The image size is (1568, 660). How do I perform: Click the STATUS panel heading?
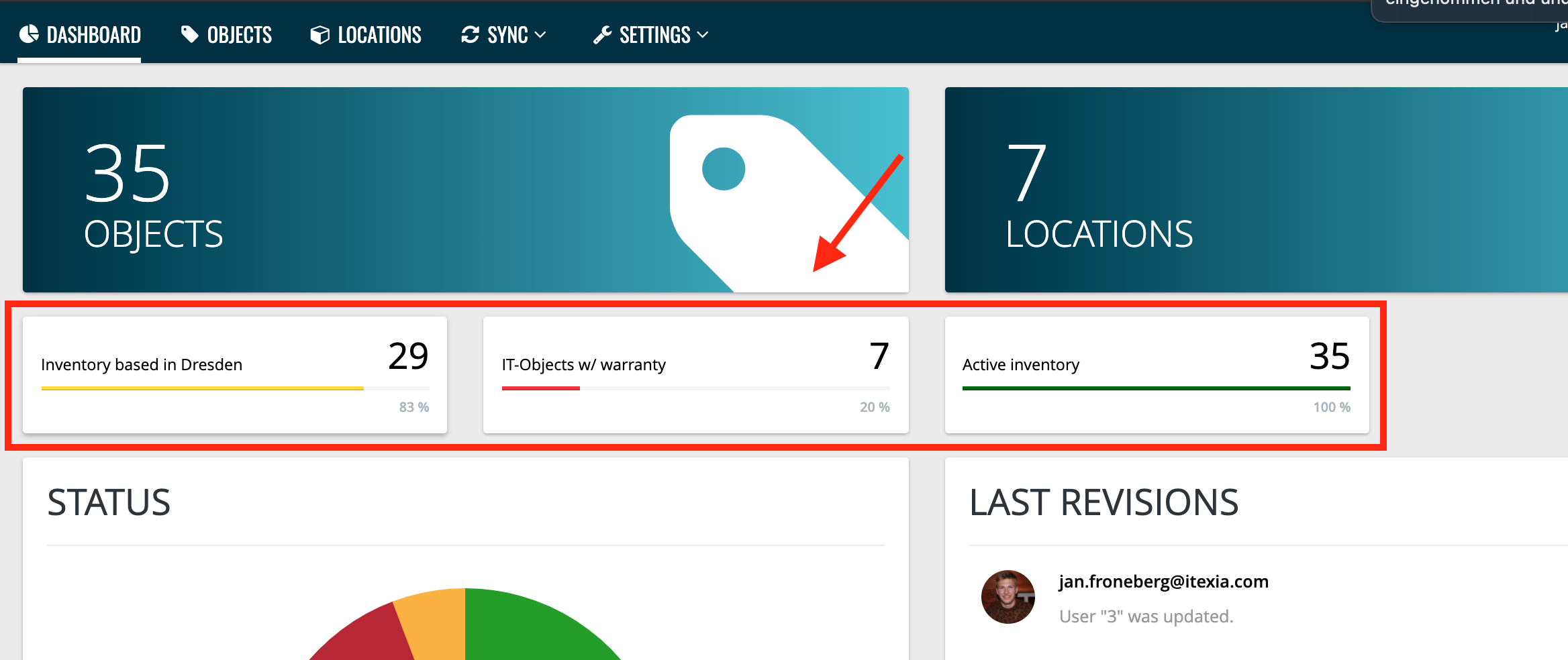109,502
